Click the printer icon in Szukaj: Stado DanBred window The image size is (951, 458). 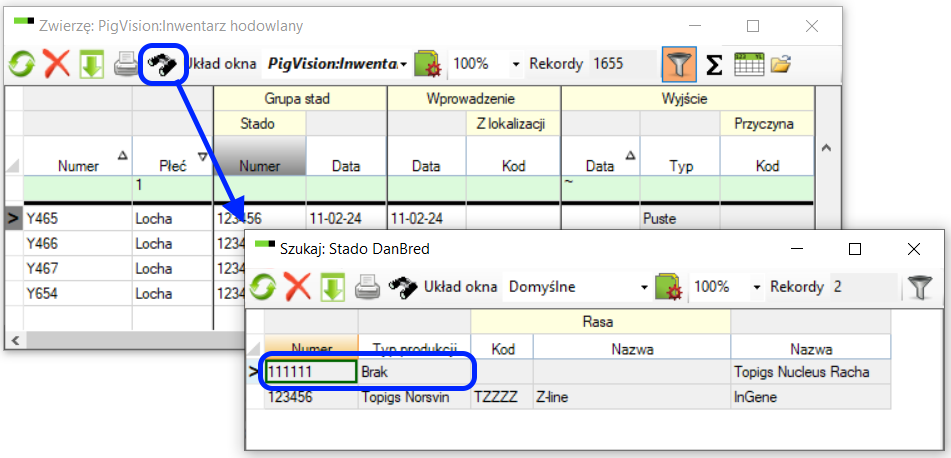pos(368,287)
